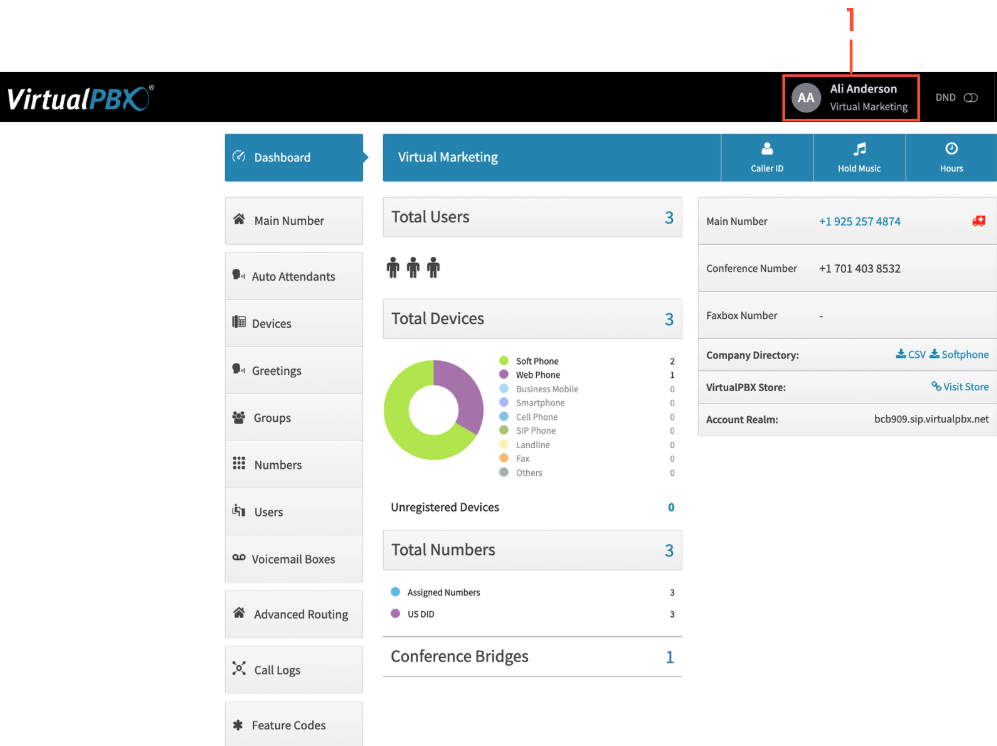Click the Virtual Marketing header title

point(448,157)
